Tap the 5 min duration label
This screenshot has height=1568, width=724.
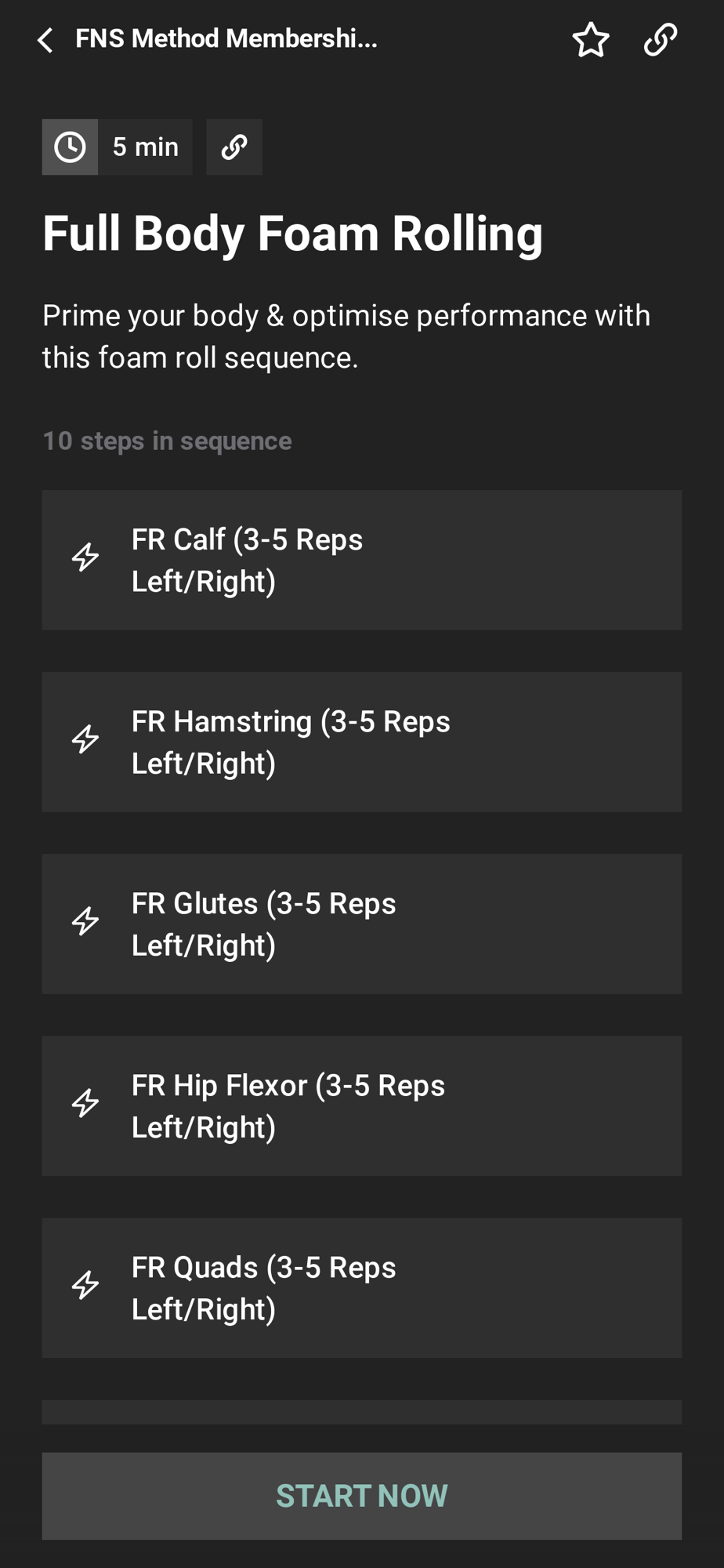tap(145, 147)
